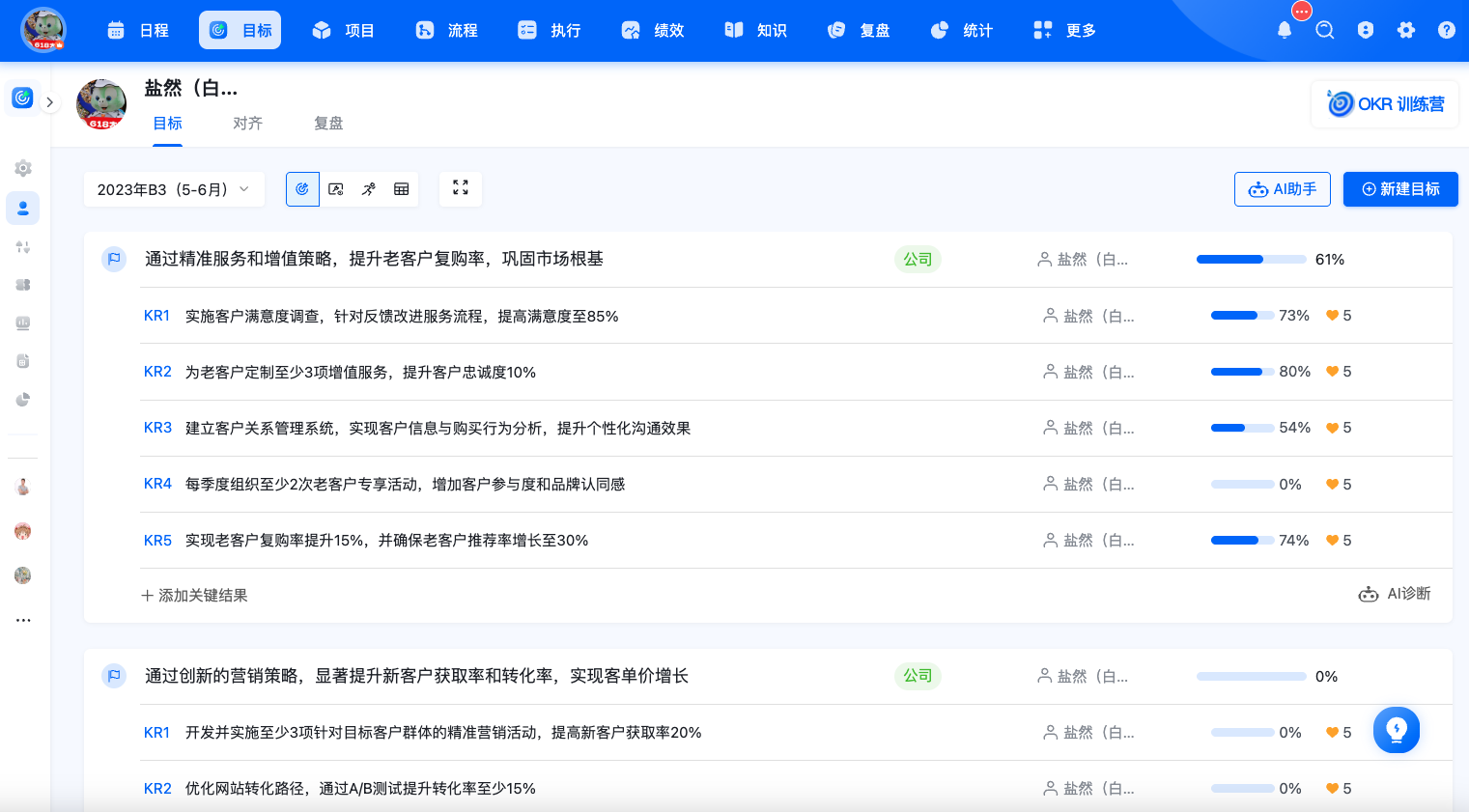The image size is (1469, 812).
Task: Click the 61% progress bar of first objective
Action: pos(1252,259)
